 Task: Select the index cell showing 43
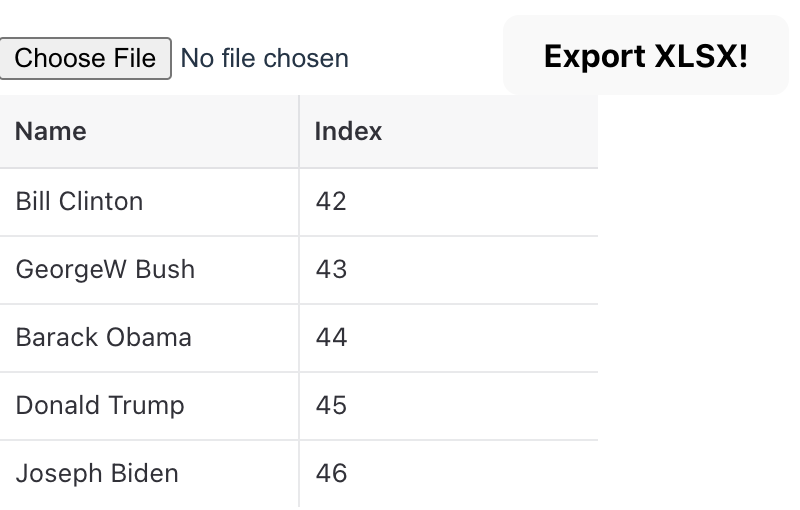[x=331, y=269]
